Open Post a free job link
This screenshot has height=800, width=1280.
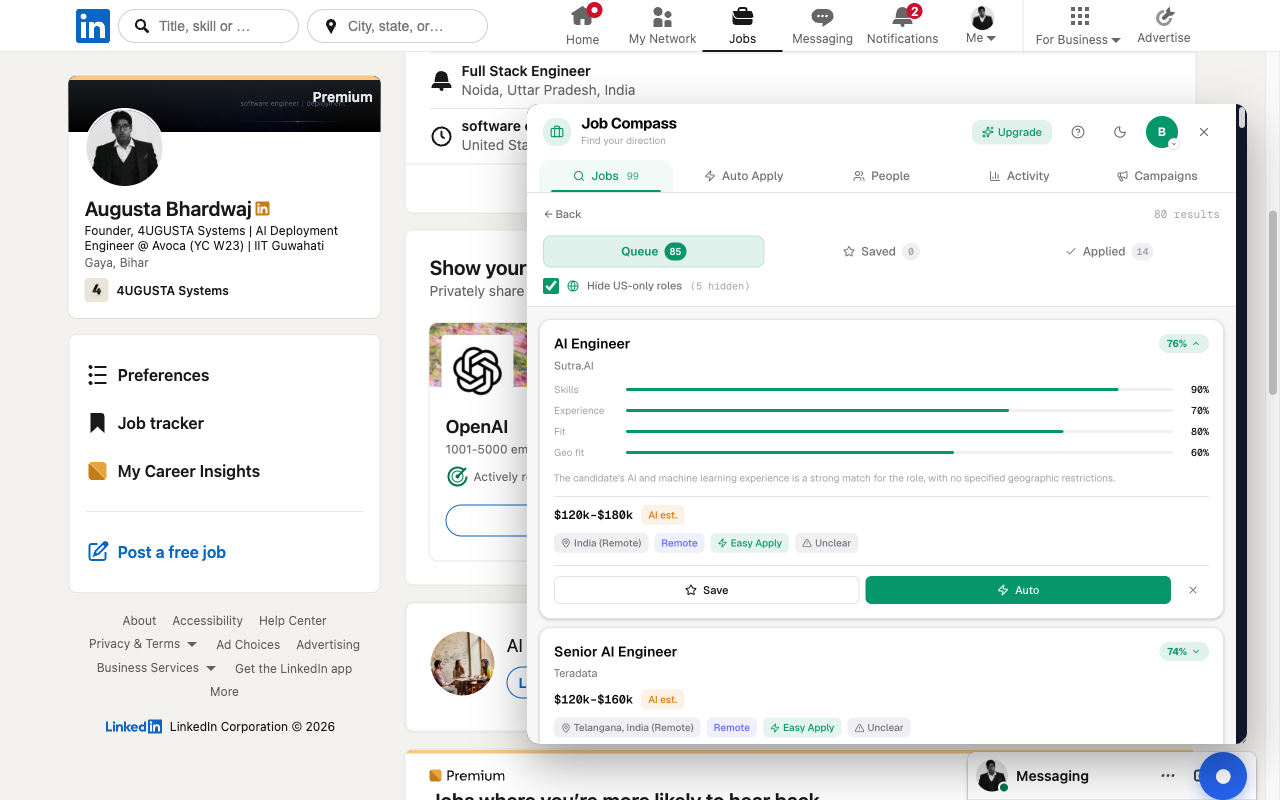click(172, 552)
